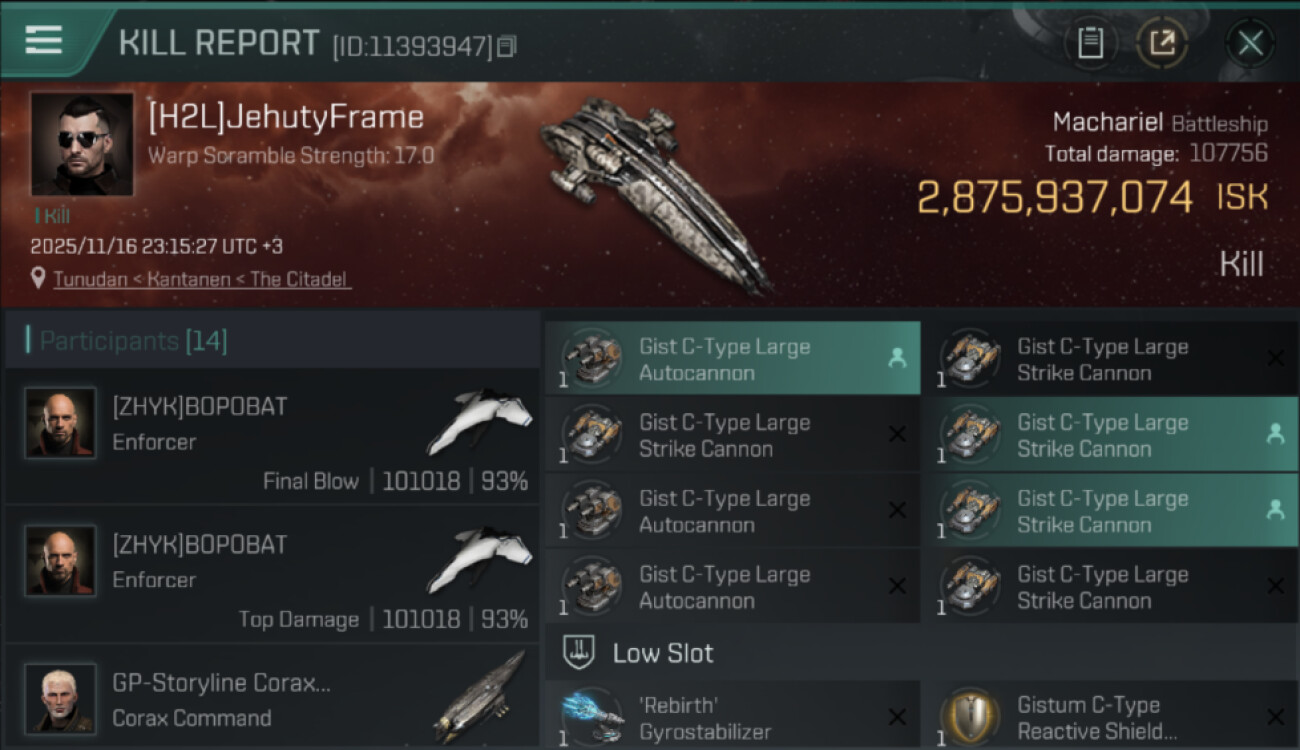1300x750 pixels.
Task: Copy the kill report ID
Action: point(507,46)
